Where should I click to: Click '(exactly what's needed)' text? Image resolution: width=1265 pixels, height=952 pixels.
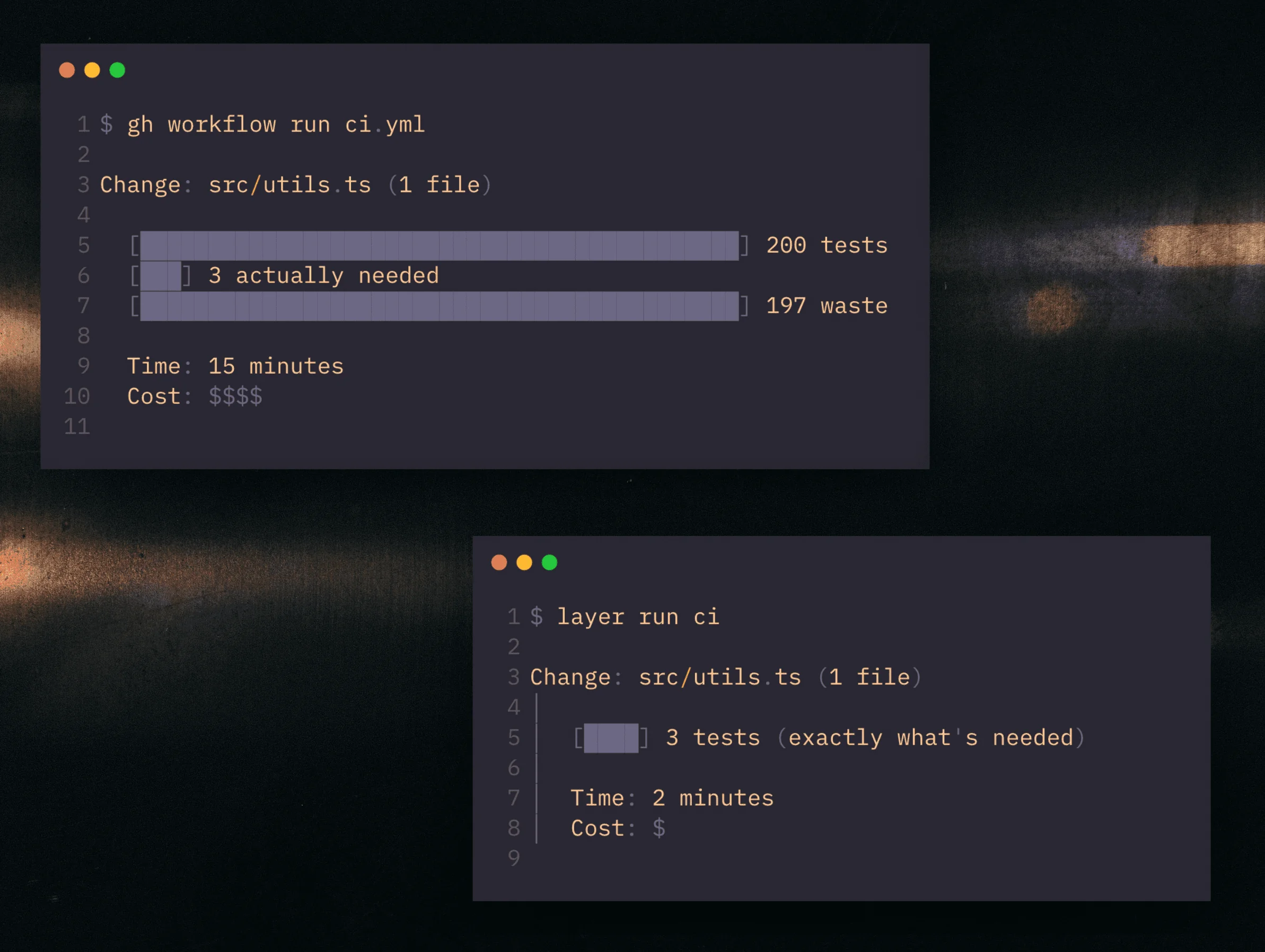pos(930,738)
